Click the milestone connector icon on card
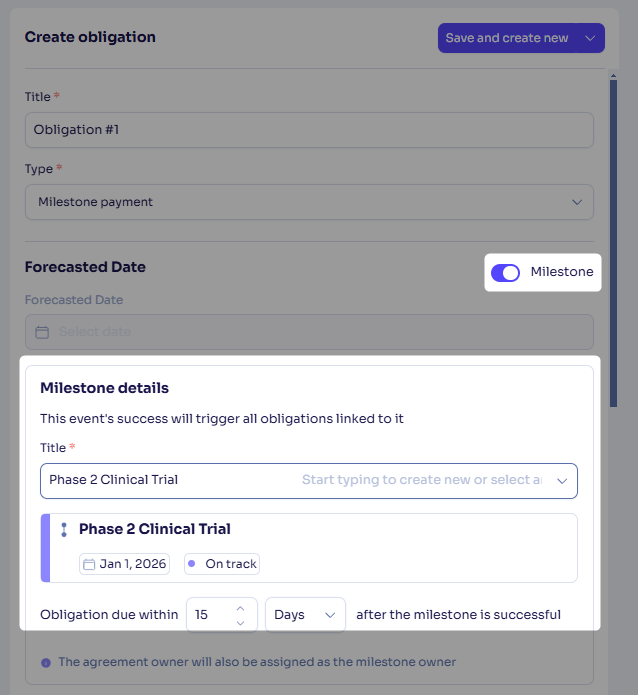638x695 pixels. 64,530
